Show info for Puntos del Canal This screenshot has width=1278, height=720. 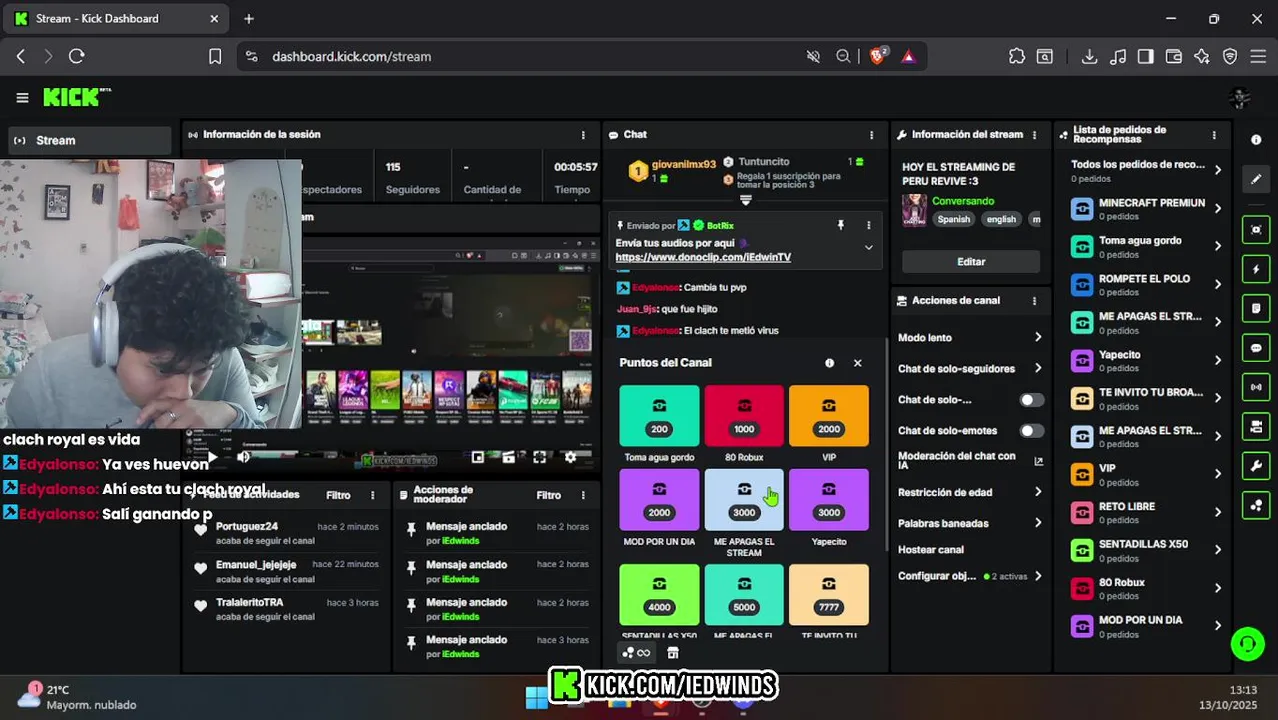[829, 363]
